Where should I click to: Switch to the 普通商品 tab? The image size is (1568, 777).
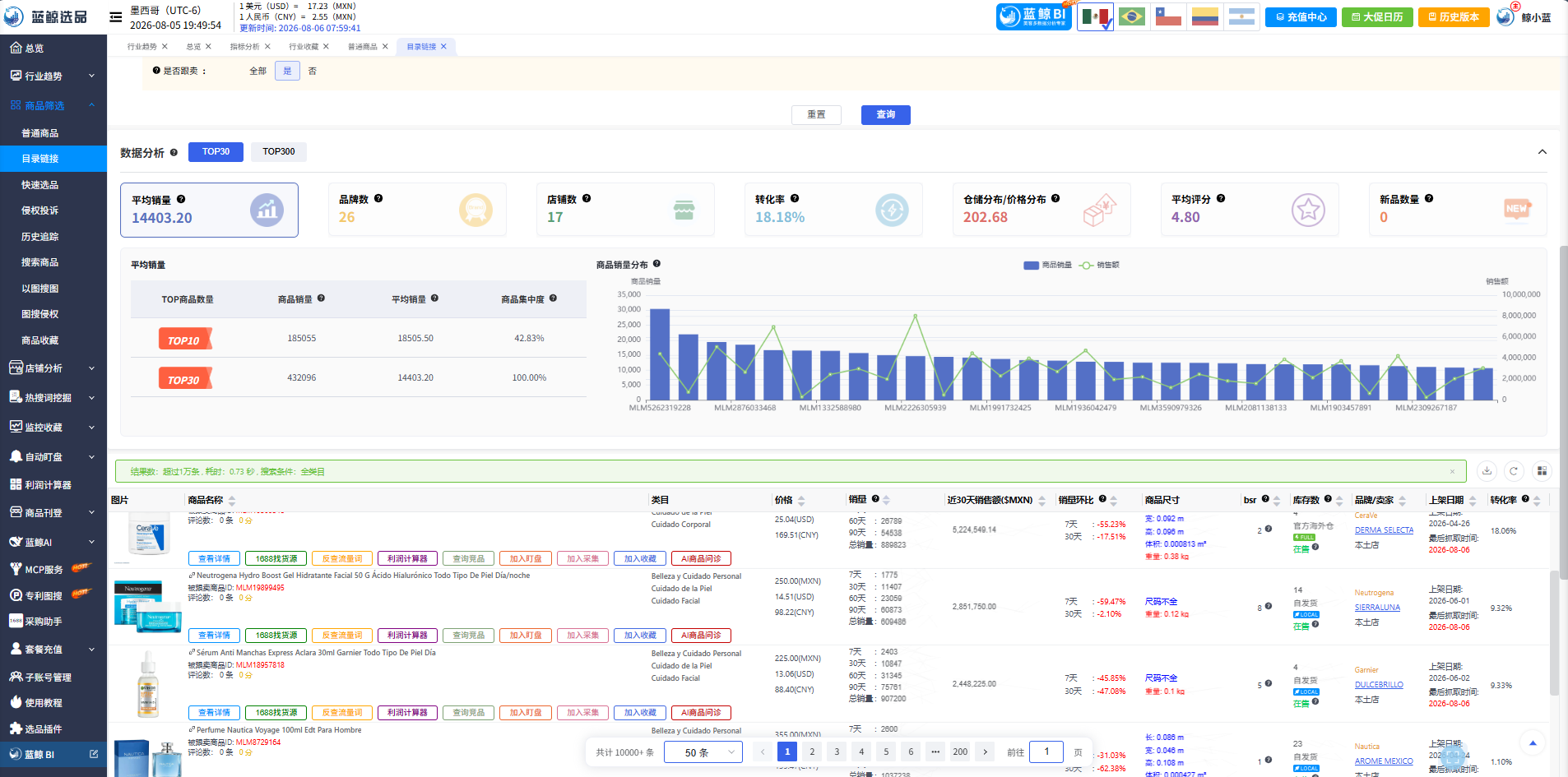coord(362,47)
